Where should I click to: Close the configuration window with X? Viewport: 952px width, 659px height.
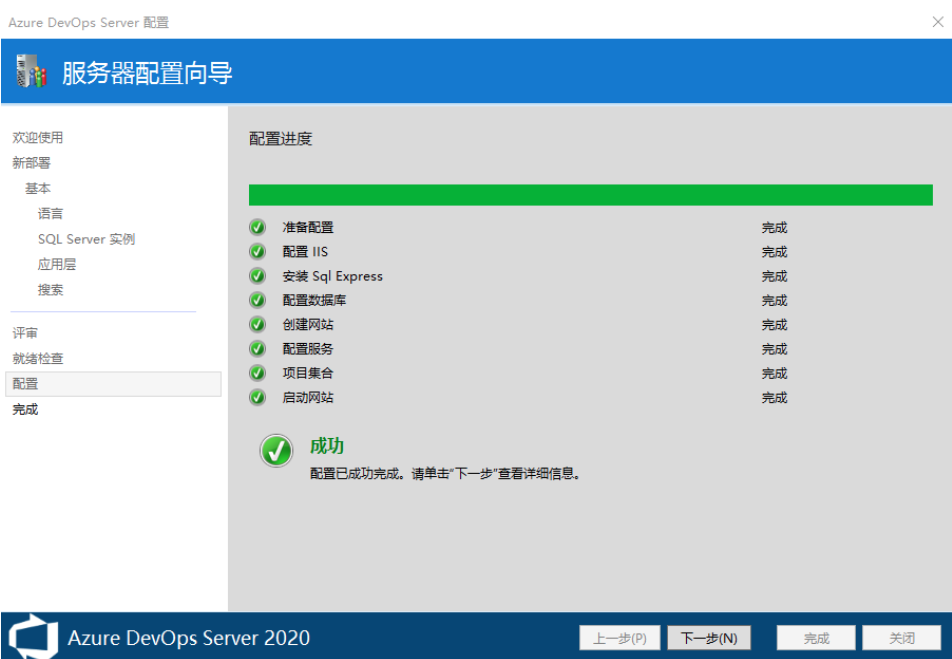(937, 22)
